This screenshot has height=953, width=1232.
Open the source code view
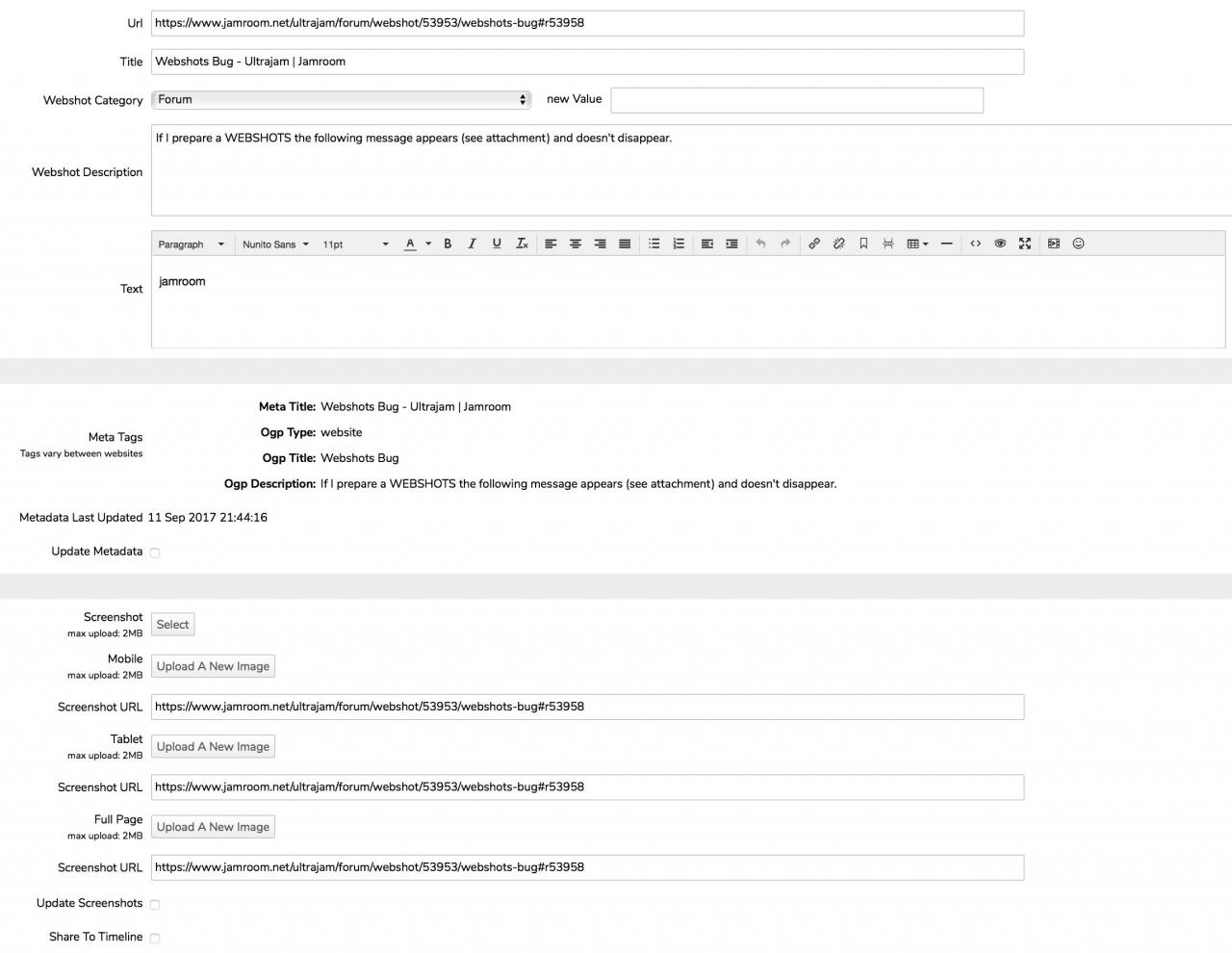click(975, 244)
